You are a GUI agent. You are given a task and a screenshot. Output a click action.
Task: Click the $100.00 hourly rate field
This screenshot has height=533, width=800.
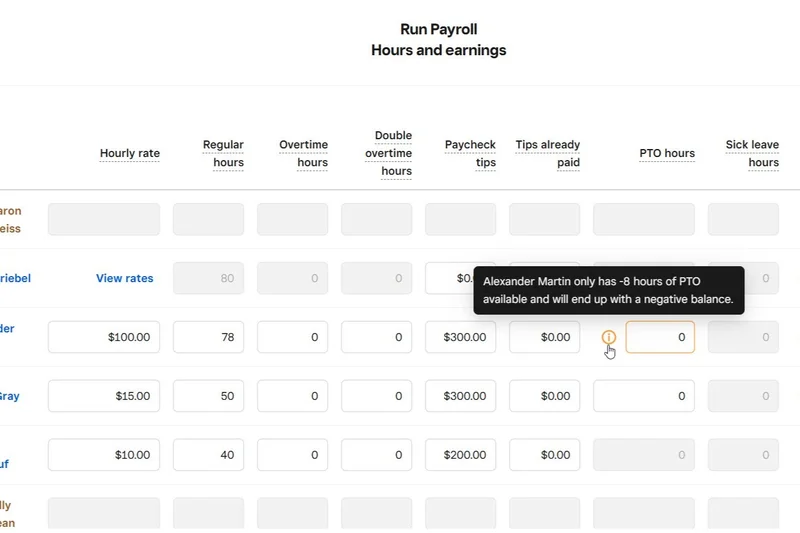(x=104, y=337)
